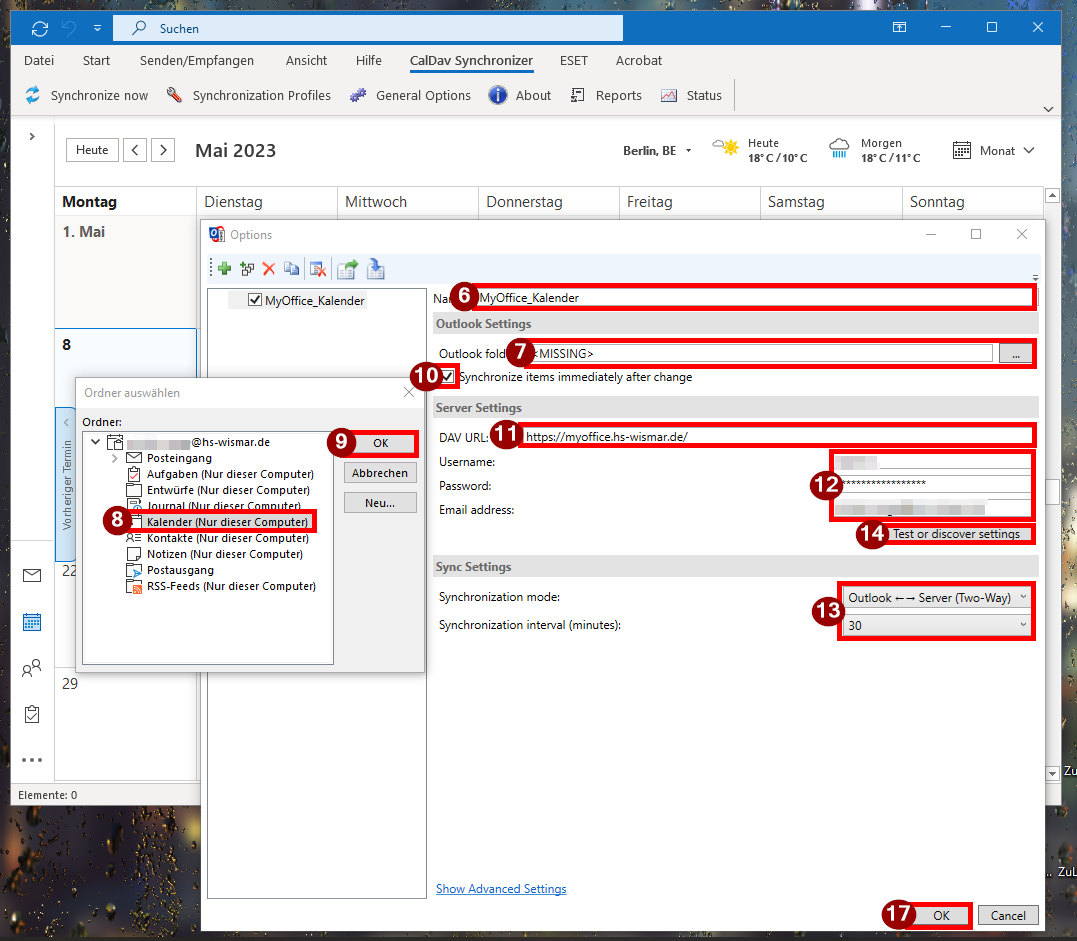Open the About info button
The width and height of the screenshot is (1077, 941).
pyautogui.click(x=520, y=95)
